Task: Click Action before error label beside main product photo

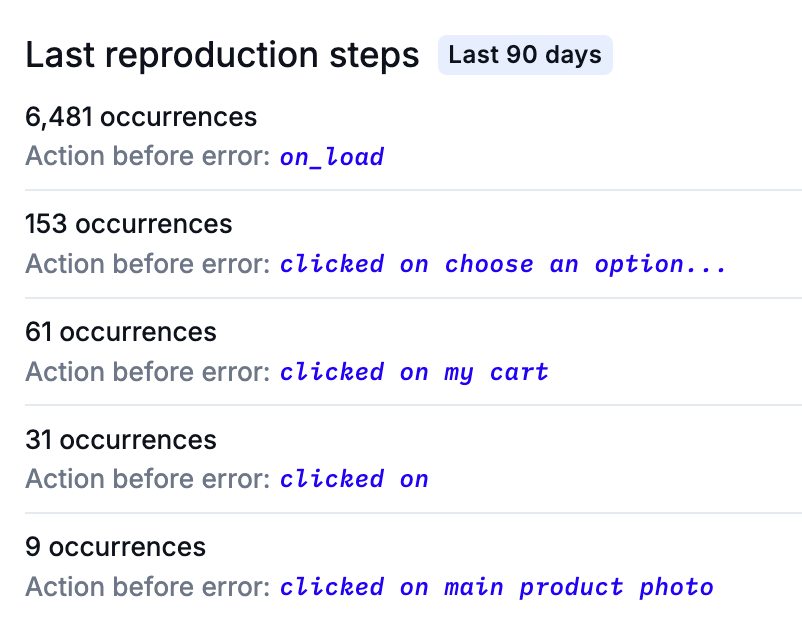Action: 147,587
